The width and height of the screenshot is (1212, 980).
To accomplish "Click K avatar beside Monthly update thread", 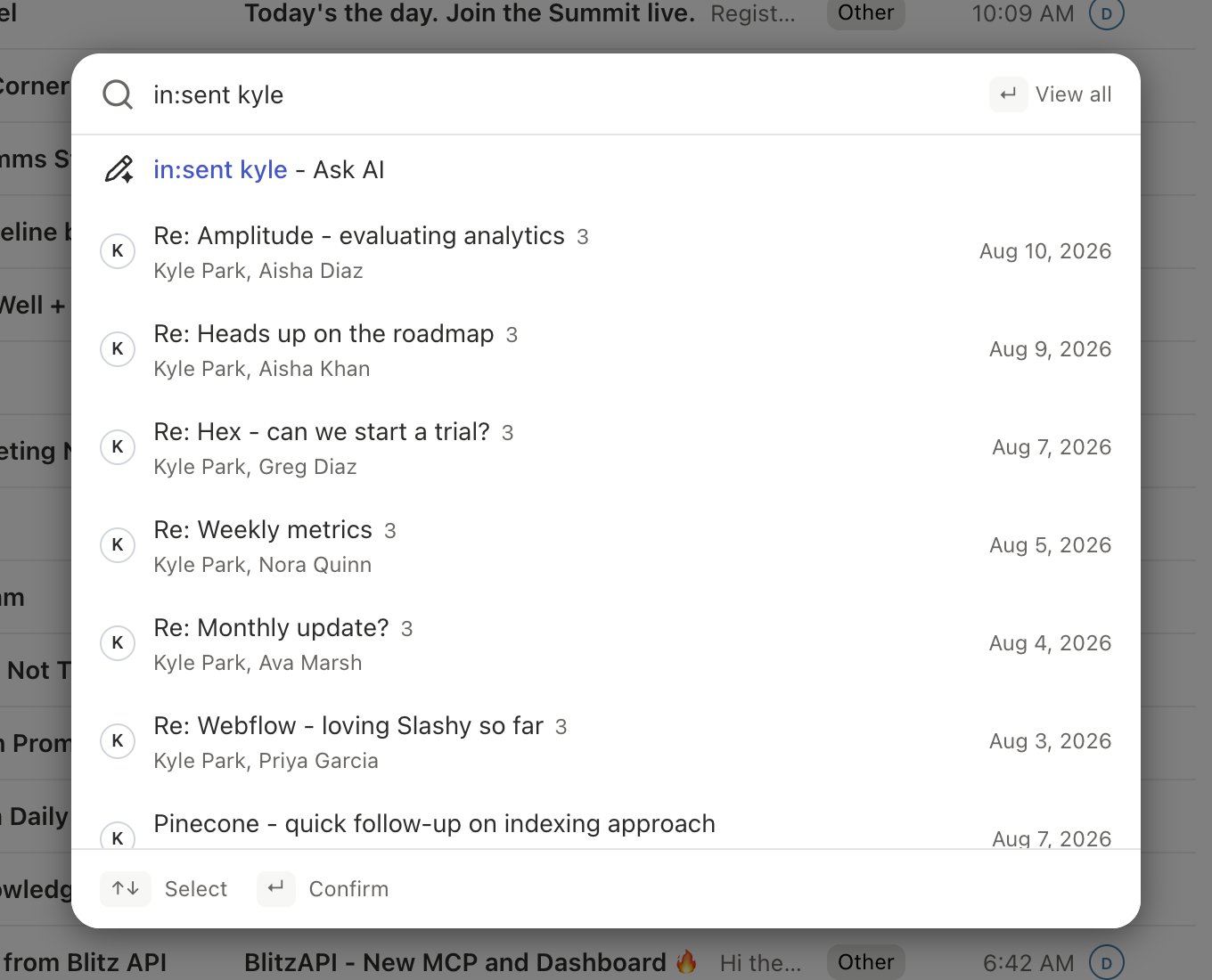I will click(x=118, y=643).
